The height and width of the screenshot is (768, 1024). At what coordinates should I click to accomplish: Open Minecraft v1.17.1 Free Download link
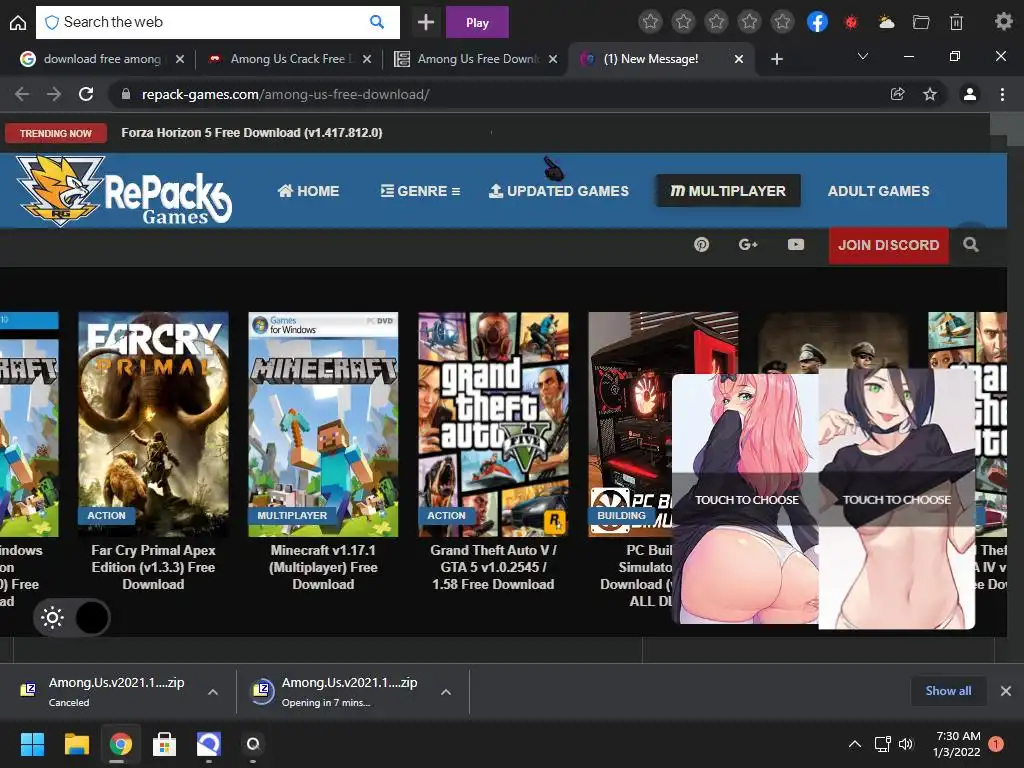323,567
